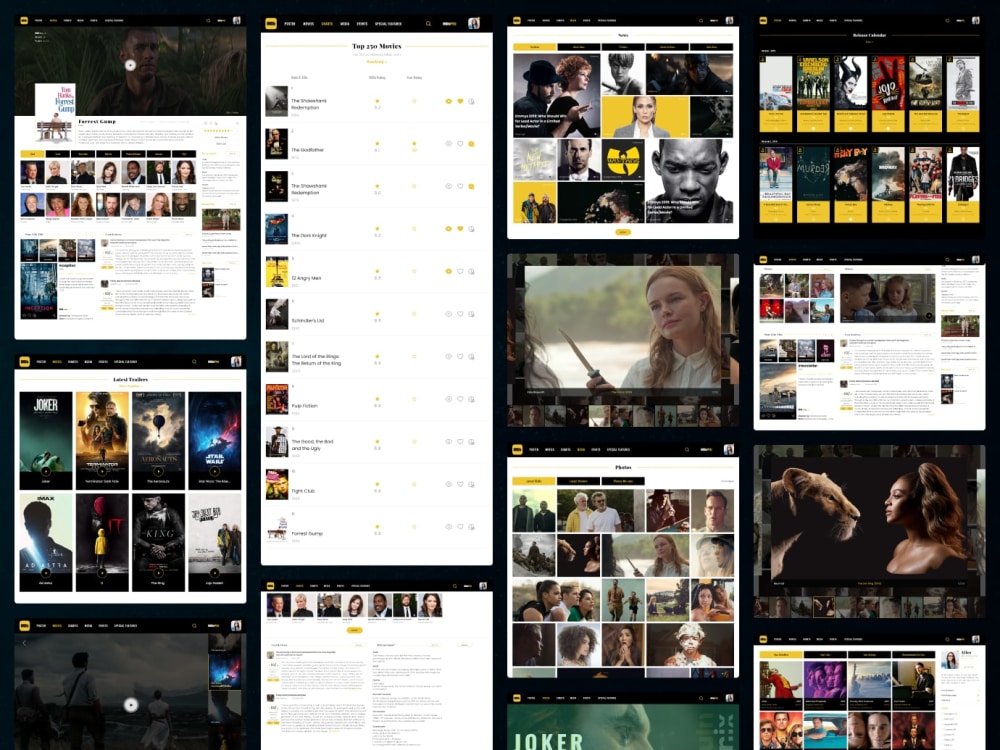Click search icon in News page header
Image resolution: width=1000 pixels, height=750 pixels.
click(701, 20)
